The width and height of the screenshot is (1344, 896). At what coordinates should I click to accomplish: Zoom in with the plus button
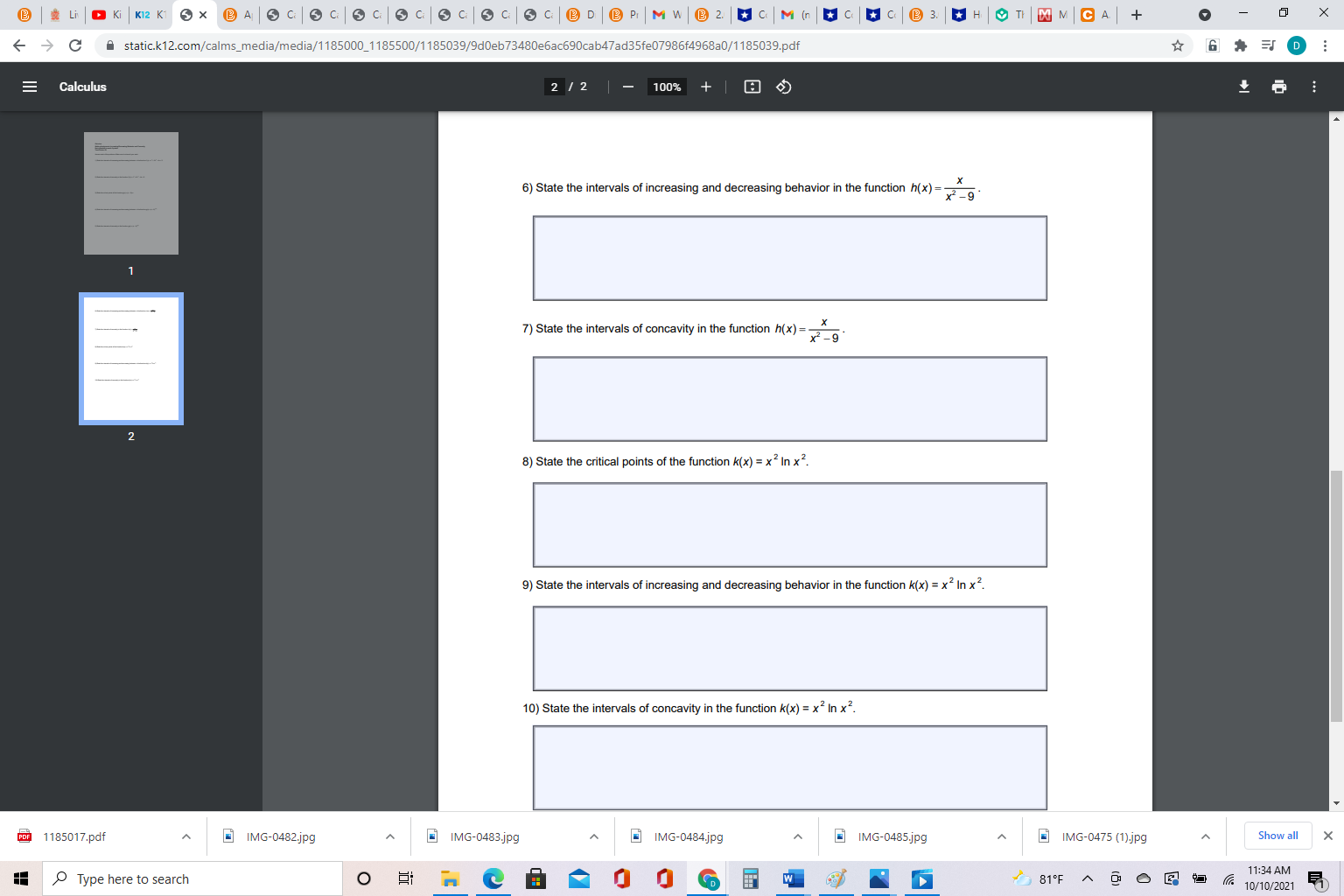[706, 87]
